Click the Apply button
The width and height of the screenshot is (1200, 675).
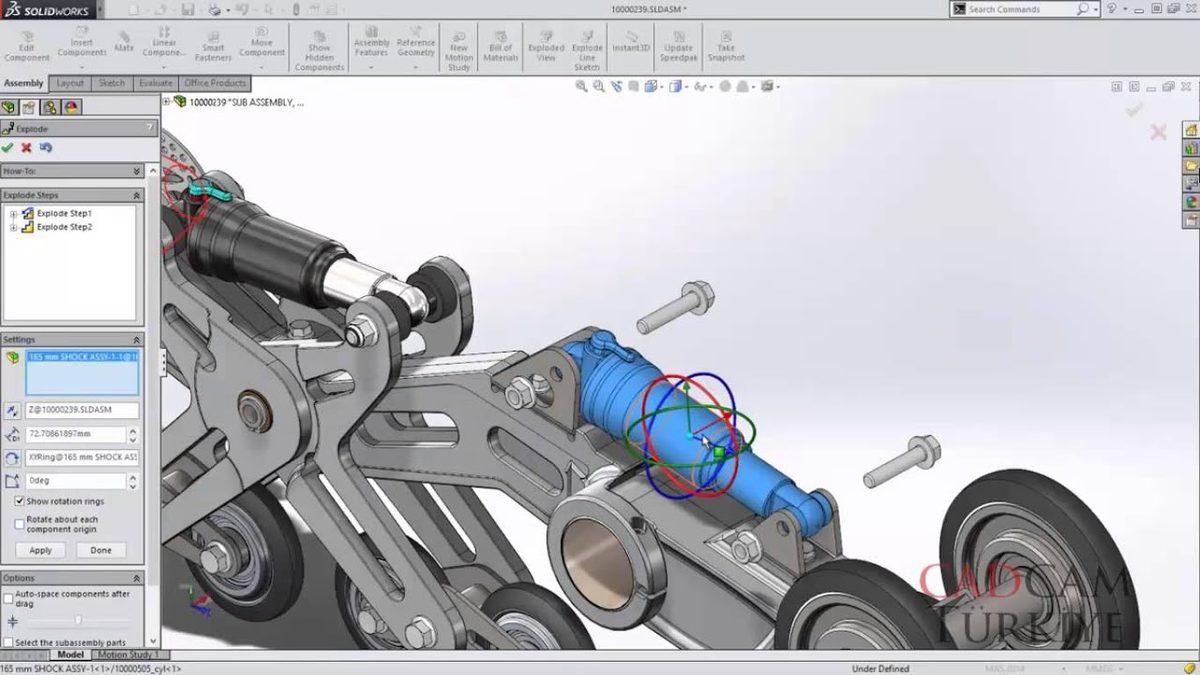(x=41, y=549)
